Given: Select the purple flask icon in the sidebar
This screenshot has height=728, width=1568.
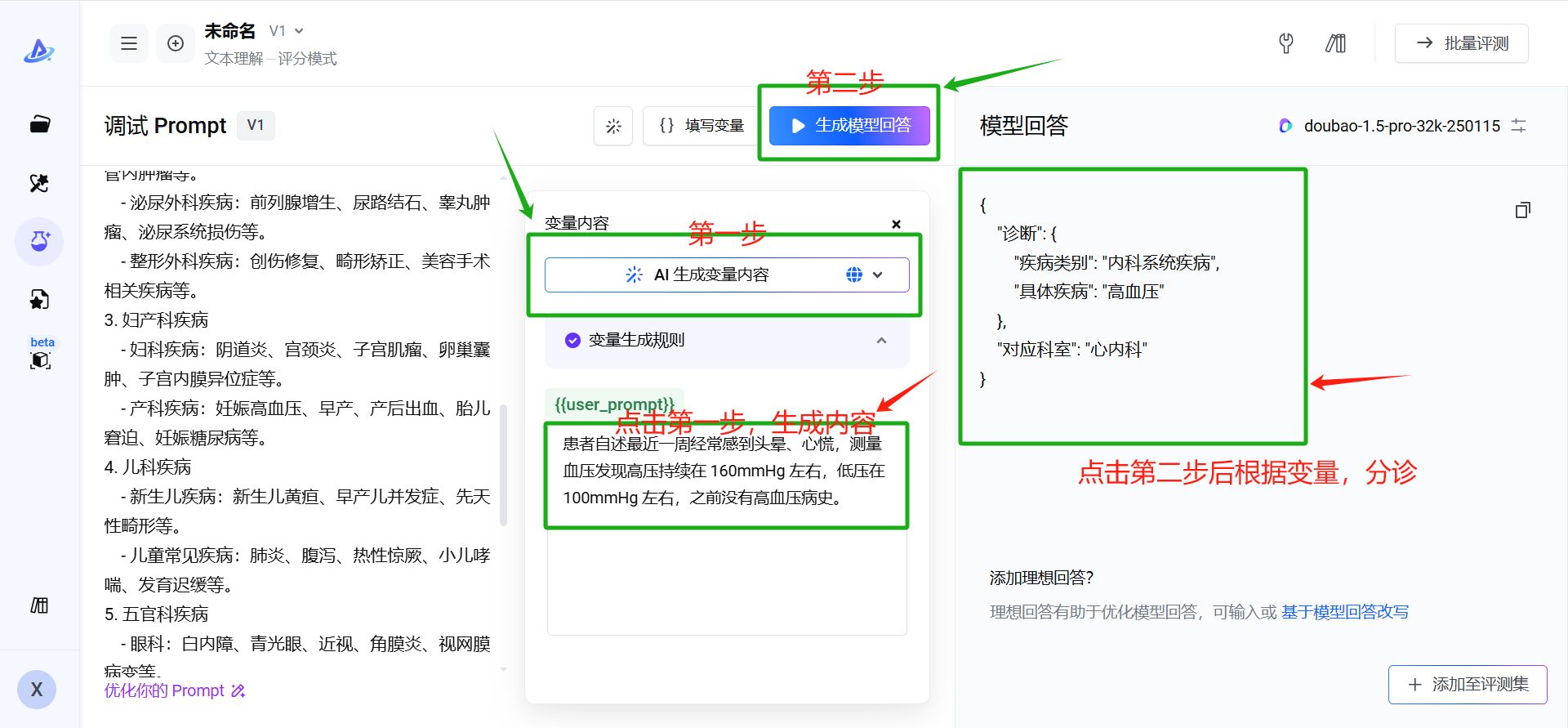Looking at the screenshot, I should [x=39, y=242].
